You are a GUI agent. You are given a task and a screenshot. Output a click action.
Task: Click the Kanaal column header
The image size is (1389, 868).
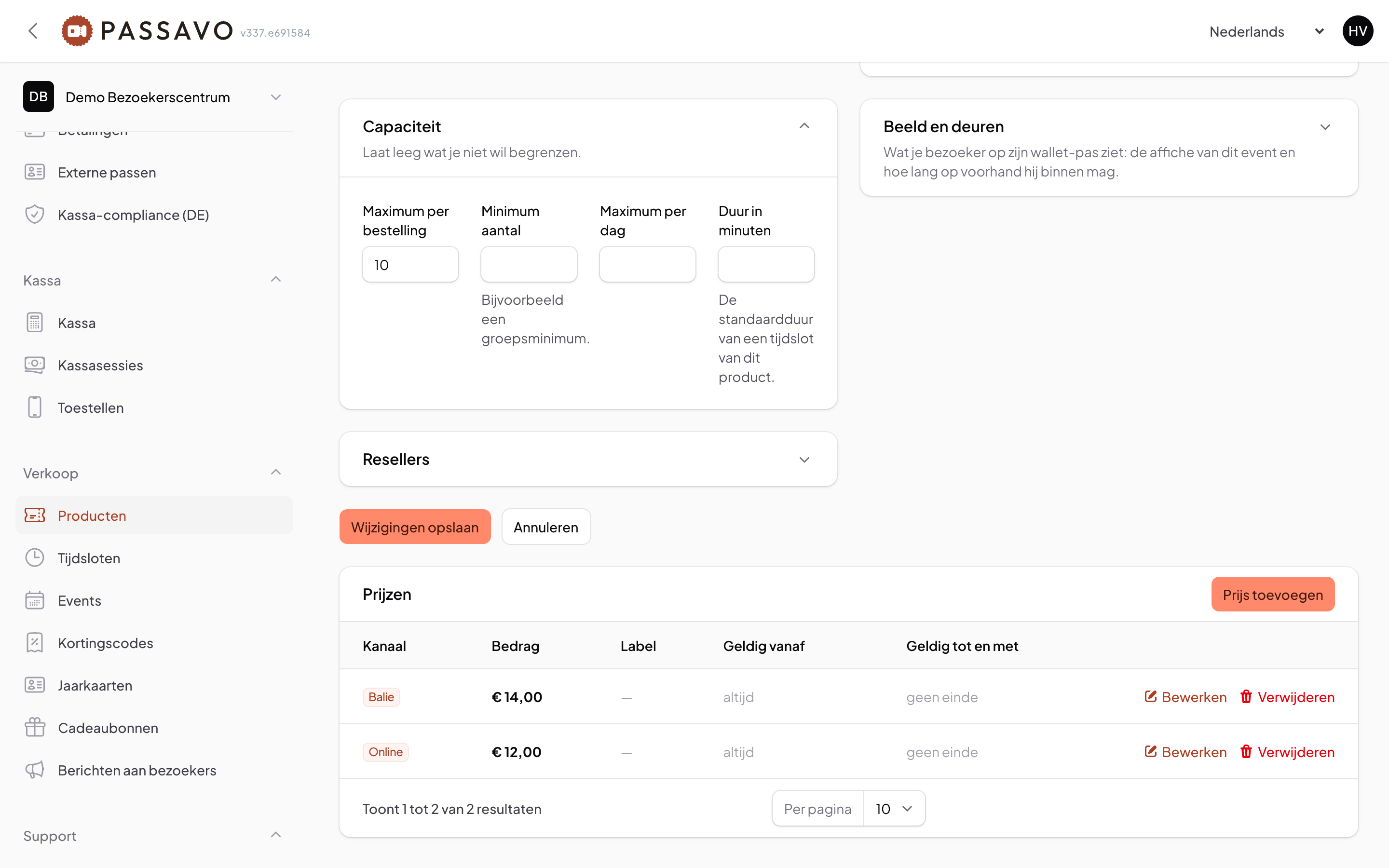(384, 646)
